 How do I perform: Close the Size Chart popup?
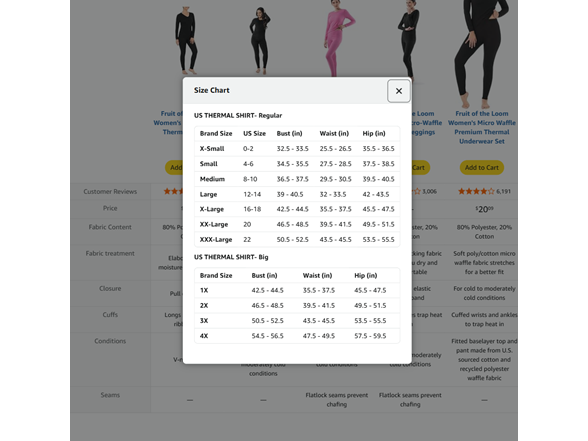(x=399, y=91)
